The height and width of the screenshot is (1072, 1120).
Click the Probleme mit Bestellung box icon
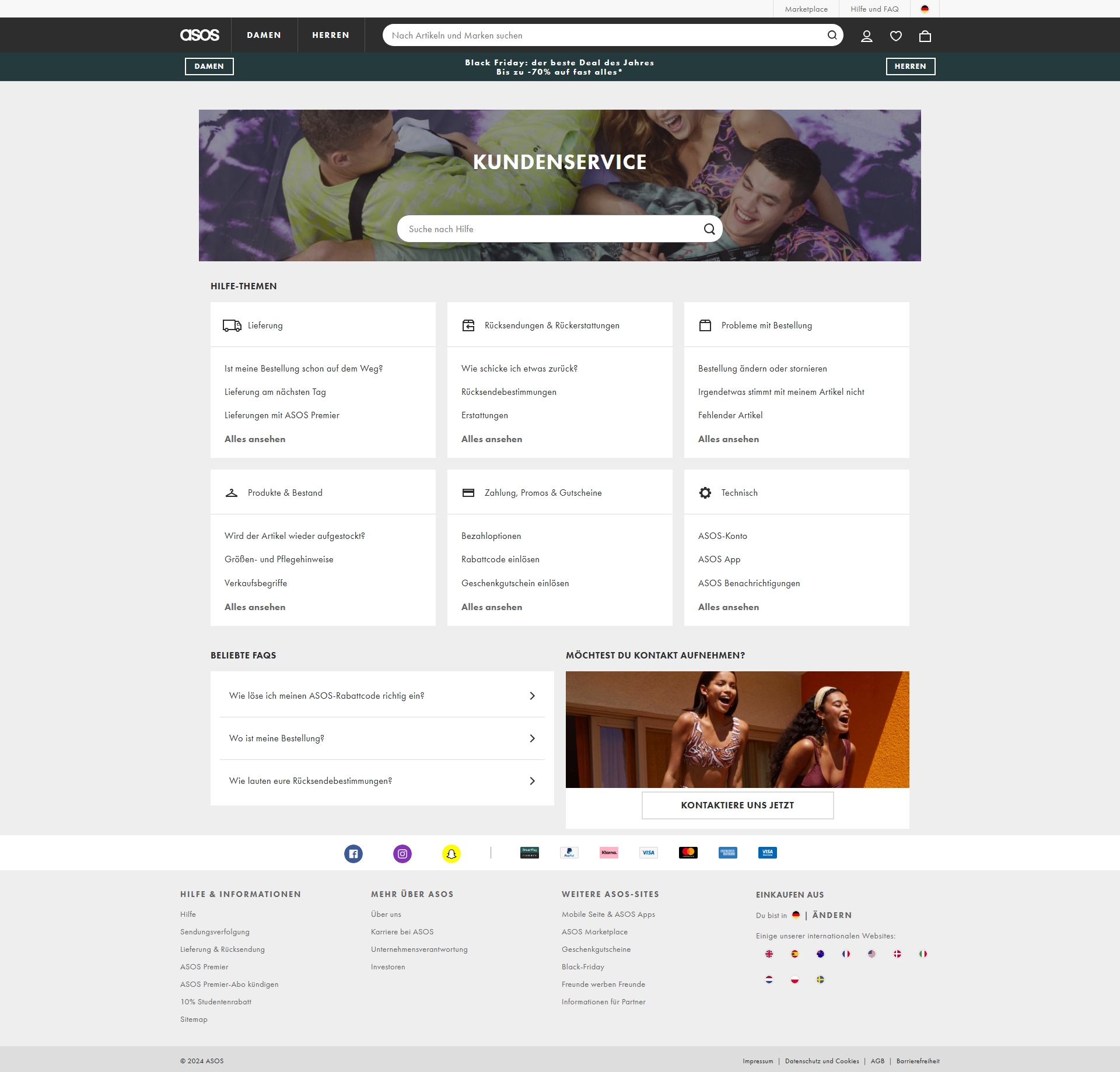pos(705,325)
